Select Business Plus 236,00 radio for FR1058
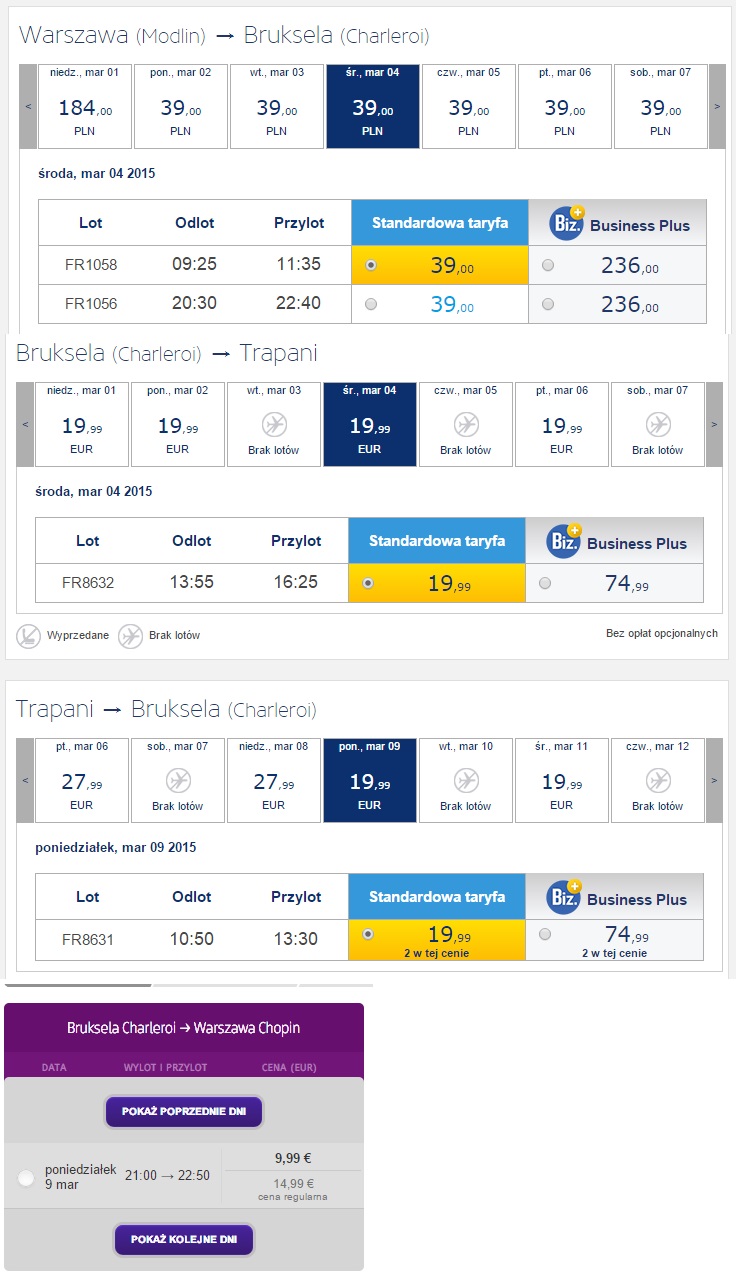Viewport: 736px width, 1280px height. pos(547,265)
